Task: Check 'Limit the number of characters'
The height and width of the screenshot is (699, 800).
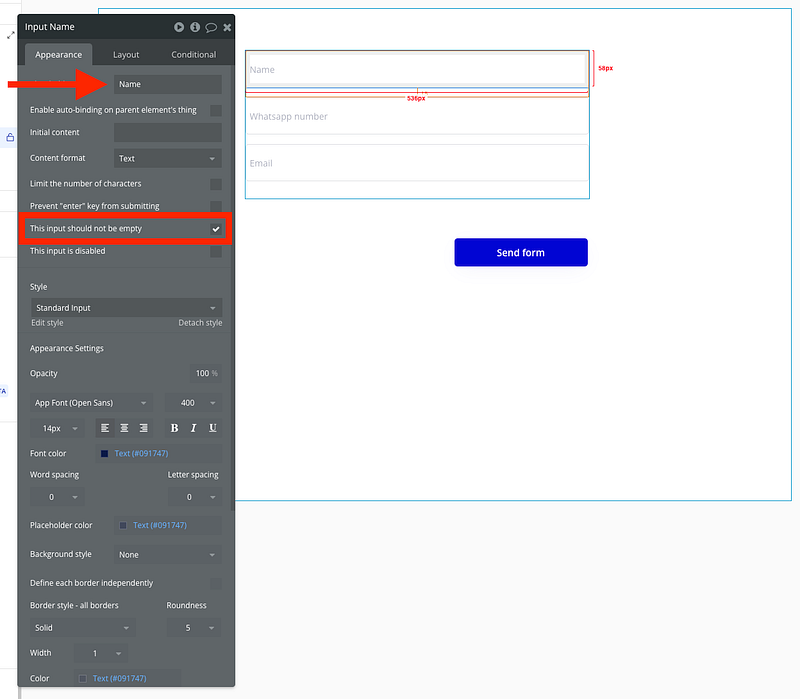Action: 216,184
